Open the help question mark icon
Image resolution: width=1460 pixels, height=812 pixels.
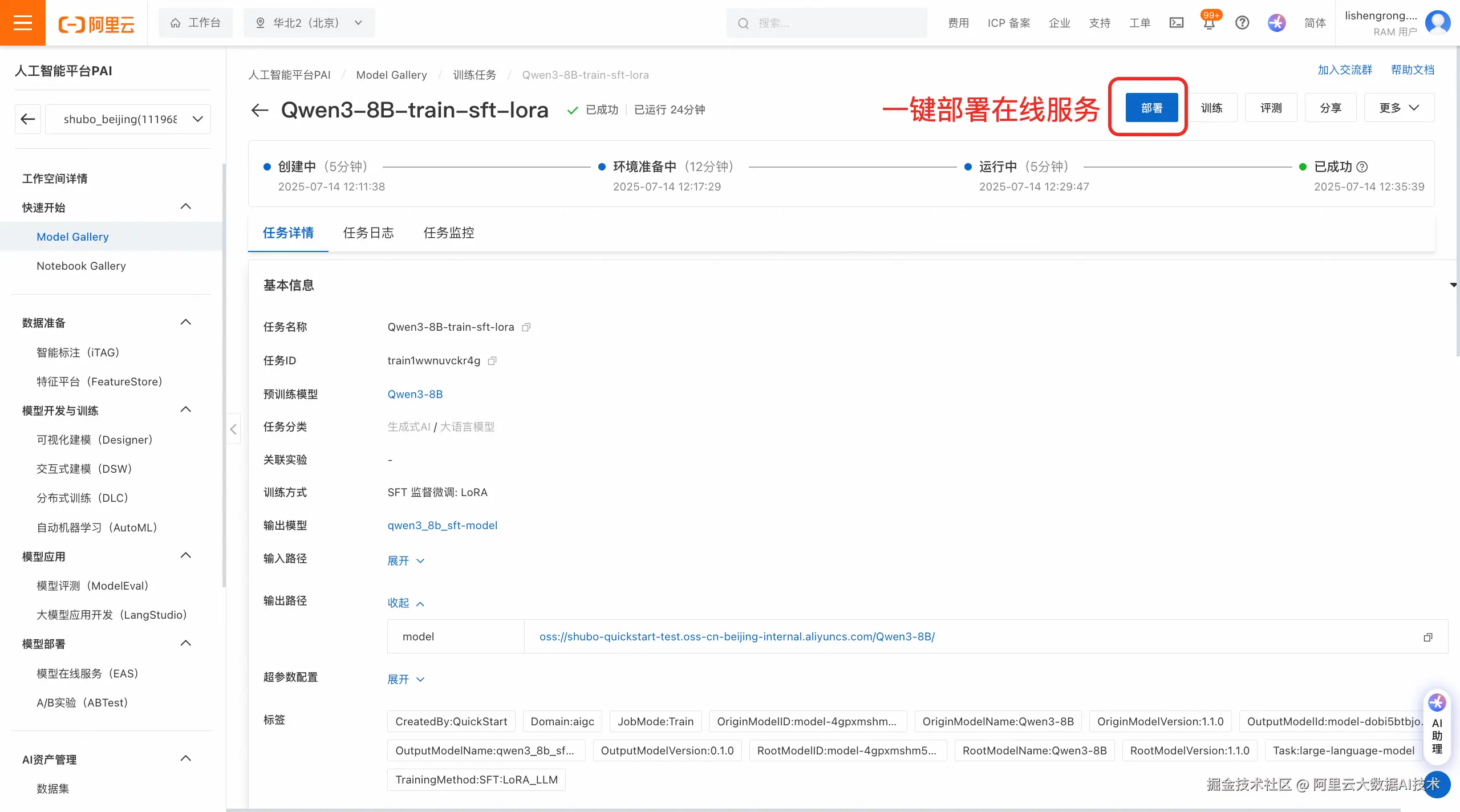click(x=1242, y=23)
